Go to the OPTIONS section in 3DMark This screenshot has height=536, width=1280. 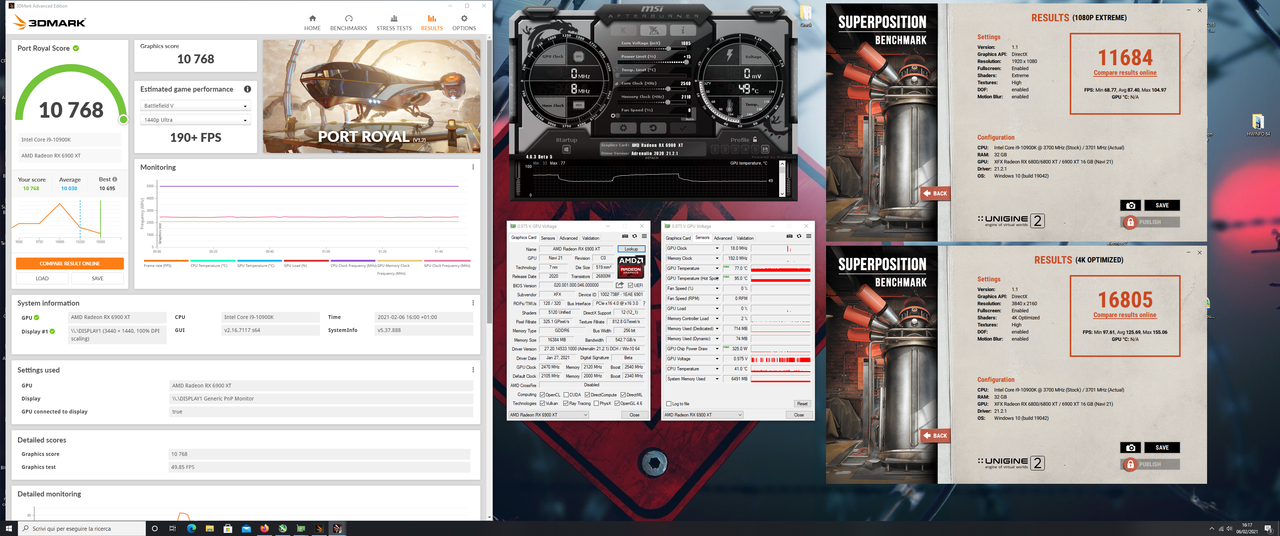[x=464, y=21]
